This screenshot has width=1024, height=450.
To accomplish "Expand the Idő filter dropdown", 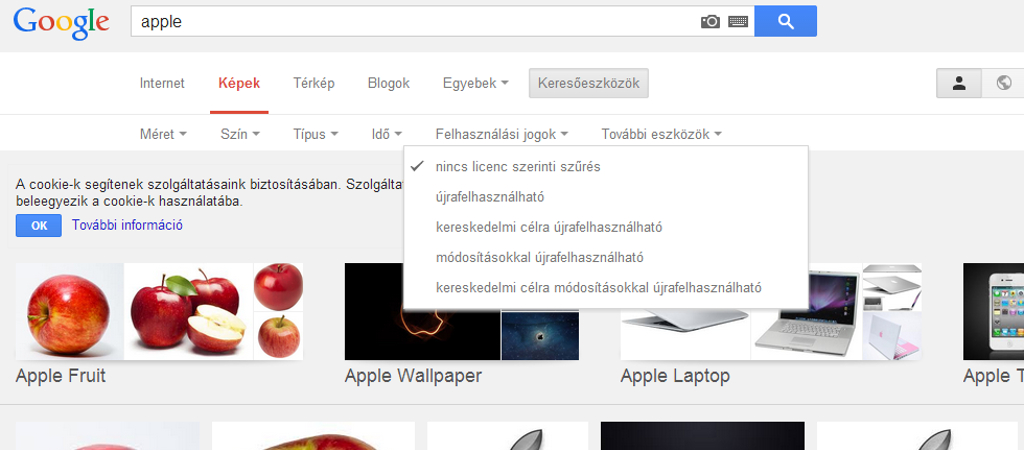I will pyautogui.click(x=387, y=135).
